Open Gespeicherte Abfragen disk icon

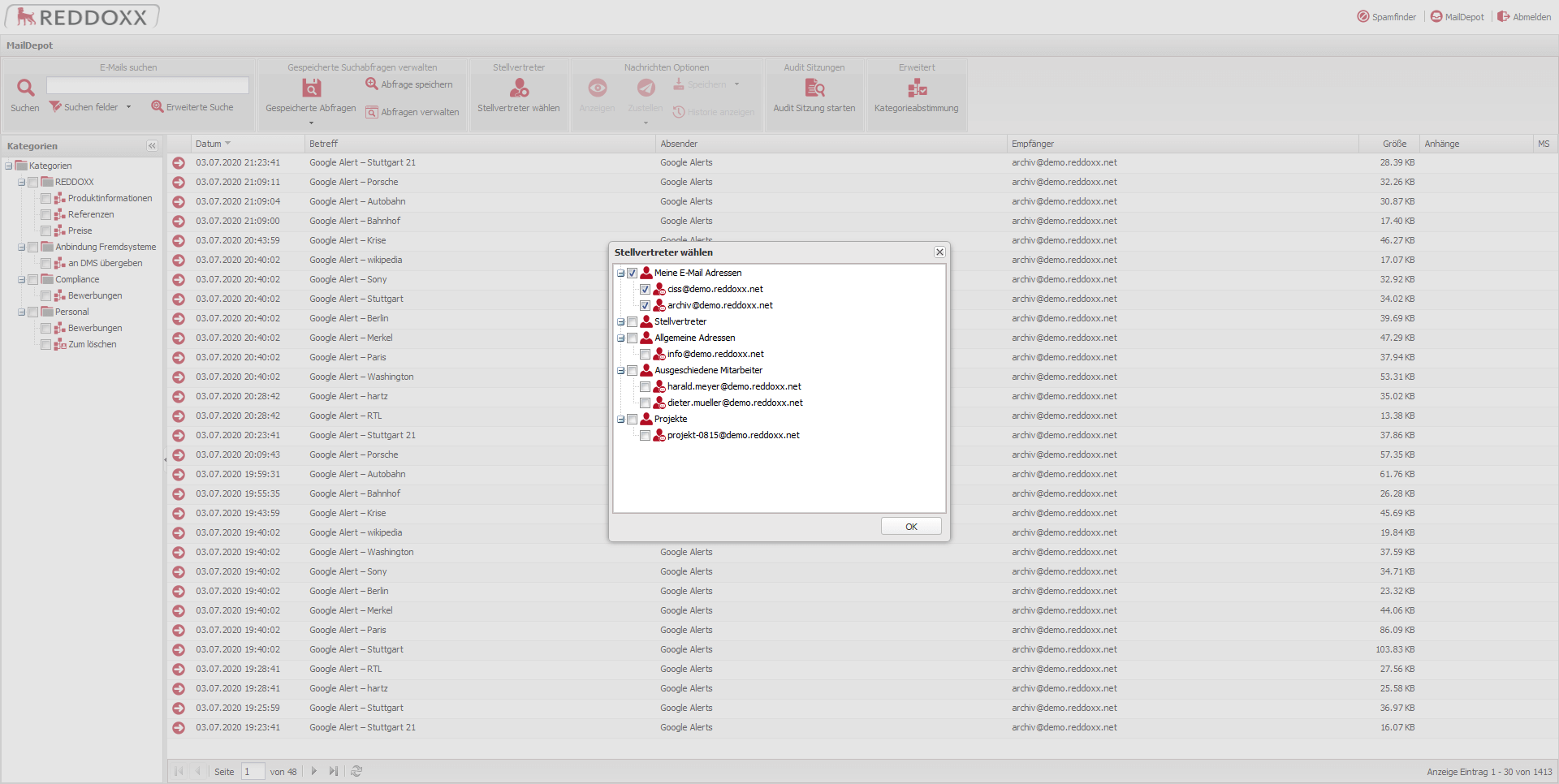click(311, 87)
